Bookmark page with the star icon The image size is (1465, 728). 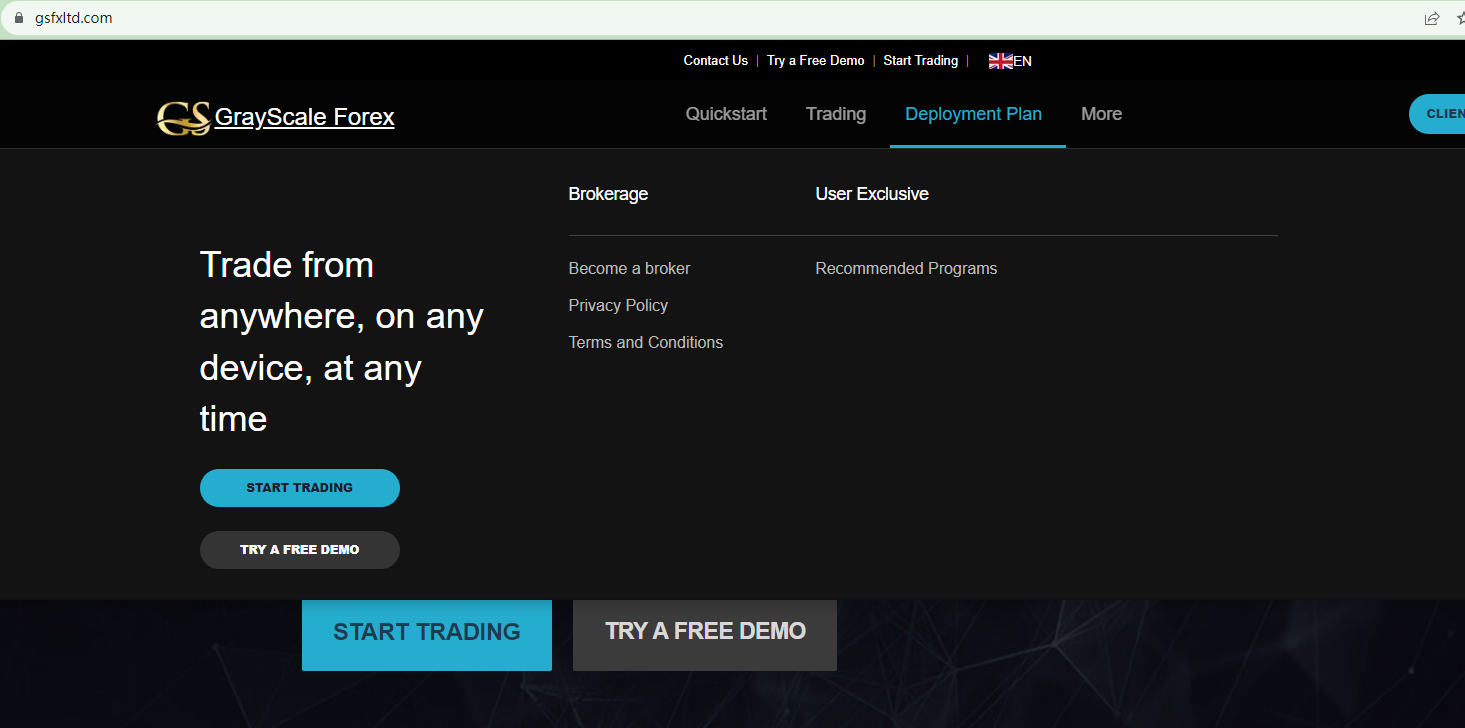click(1460, 18)
